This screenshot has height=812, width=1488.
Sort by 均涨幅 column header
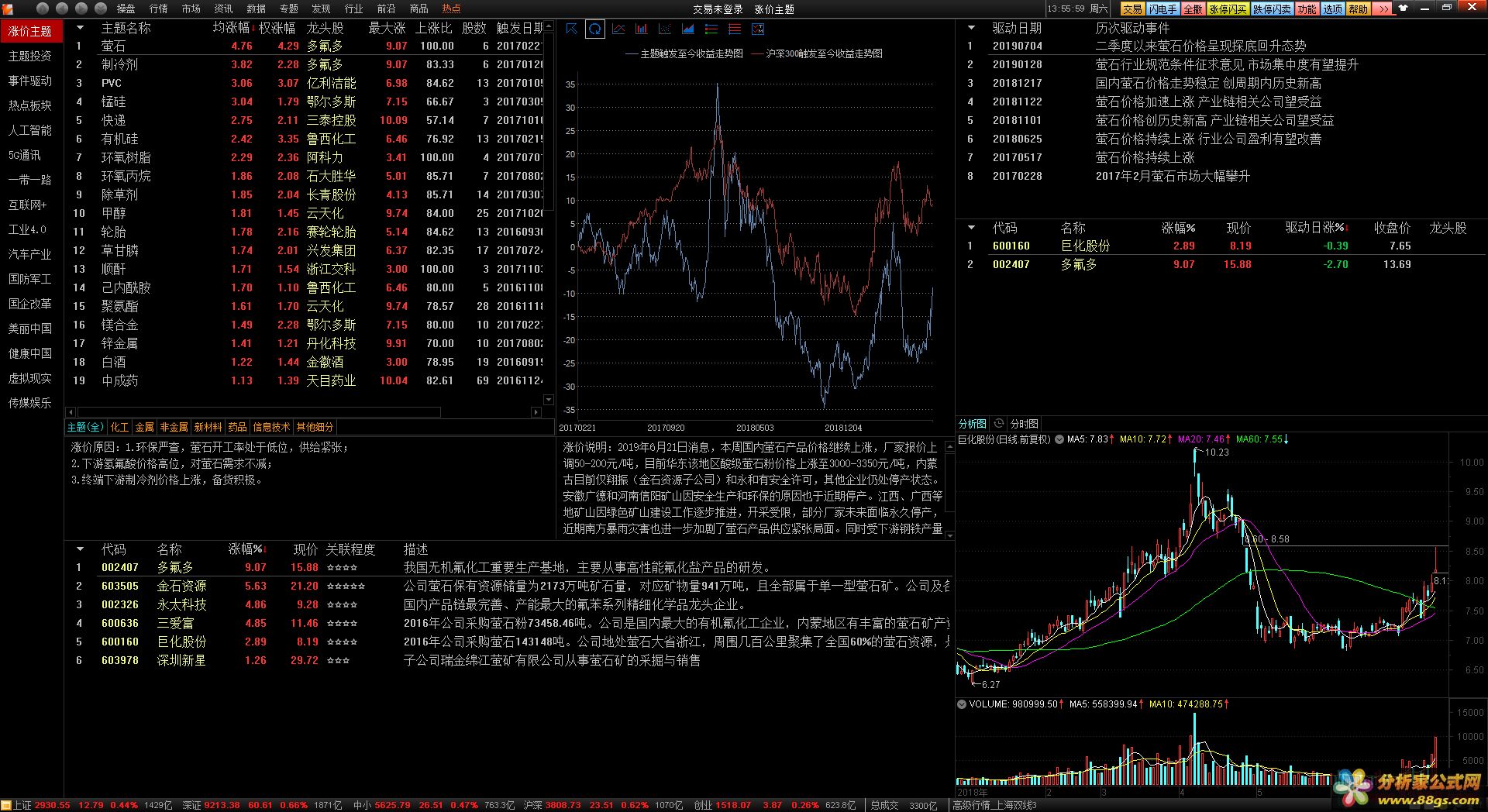pos(232,28)
